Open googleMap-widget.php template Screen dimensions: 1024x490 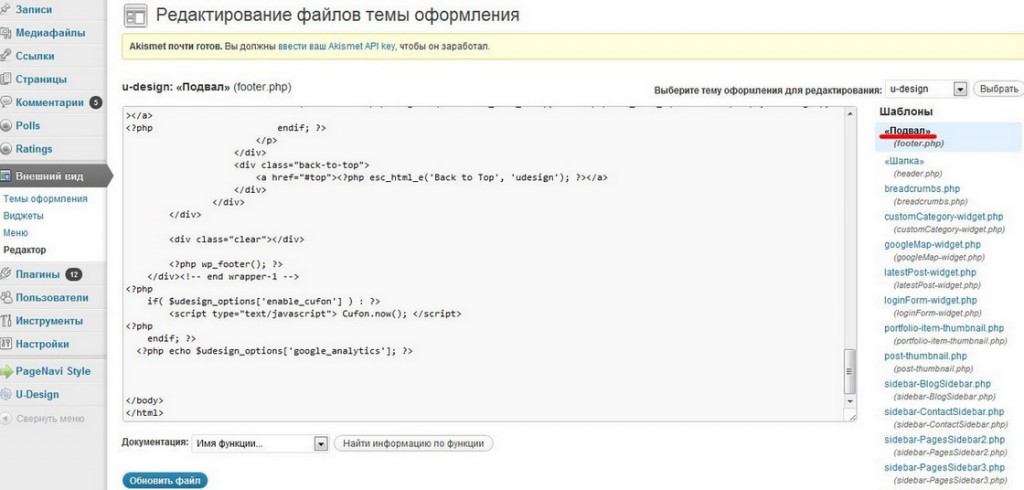click(x=933, y=244)
